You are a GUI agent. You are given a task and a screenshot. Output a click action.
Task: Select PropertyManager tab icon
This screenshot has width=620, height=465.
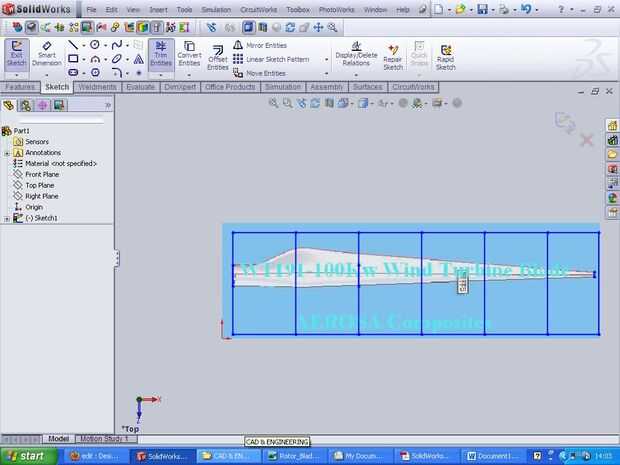pos(26,105)
